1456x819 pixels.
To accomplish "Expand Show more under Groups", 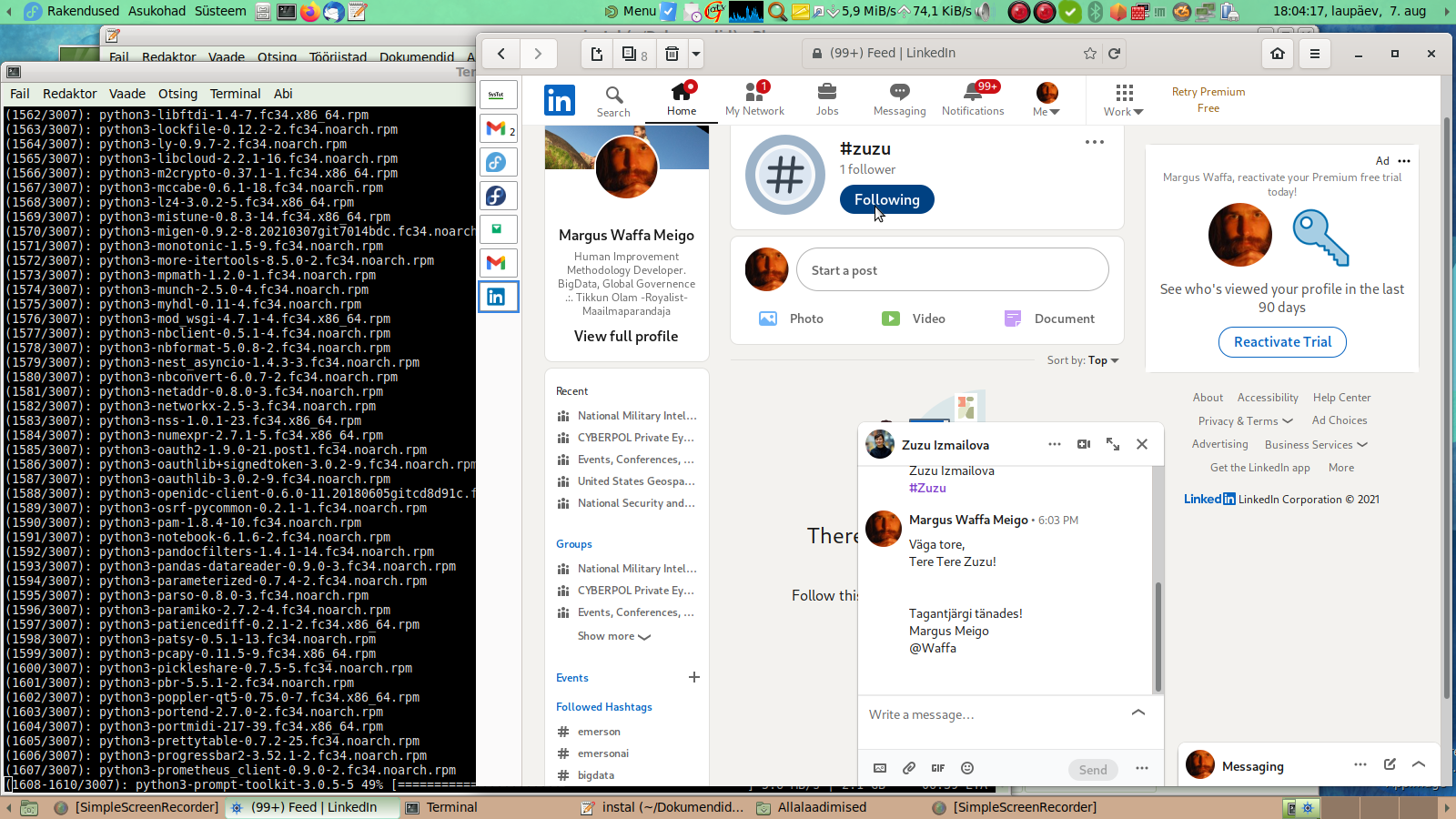I will pyautogui.click(x=613, y=636).
